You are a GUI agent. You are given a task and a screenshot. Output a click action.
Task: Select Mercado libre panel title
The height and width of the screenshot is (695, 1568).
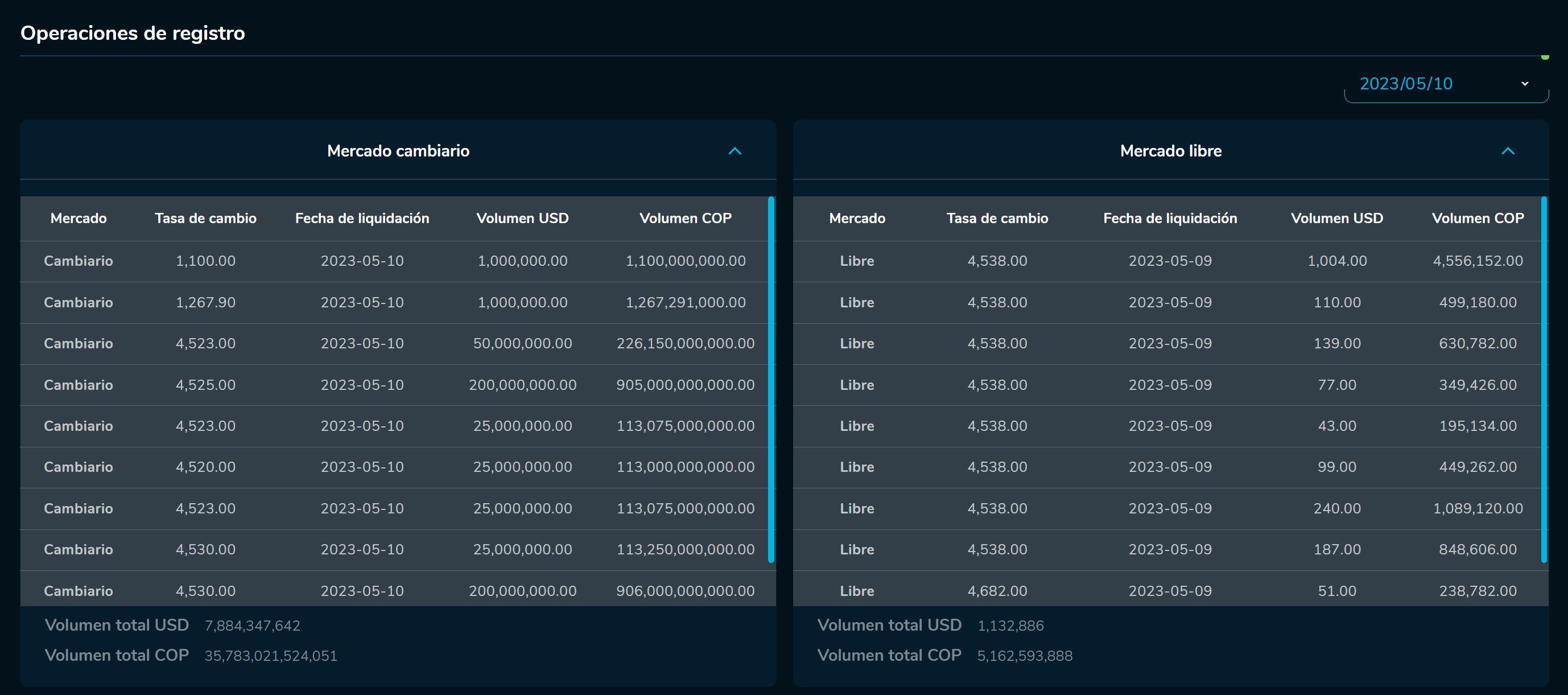(x=1170, y=151)
